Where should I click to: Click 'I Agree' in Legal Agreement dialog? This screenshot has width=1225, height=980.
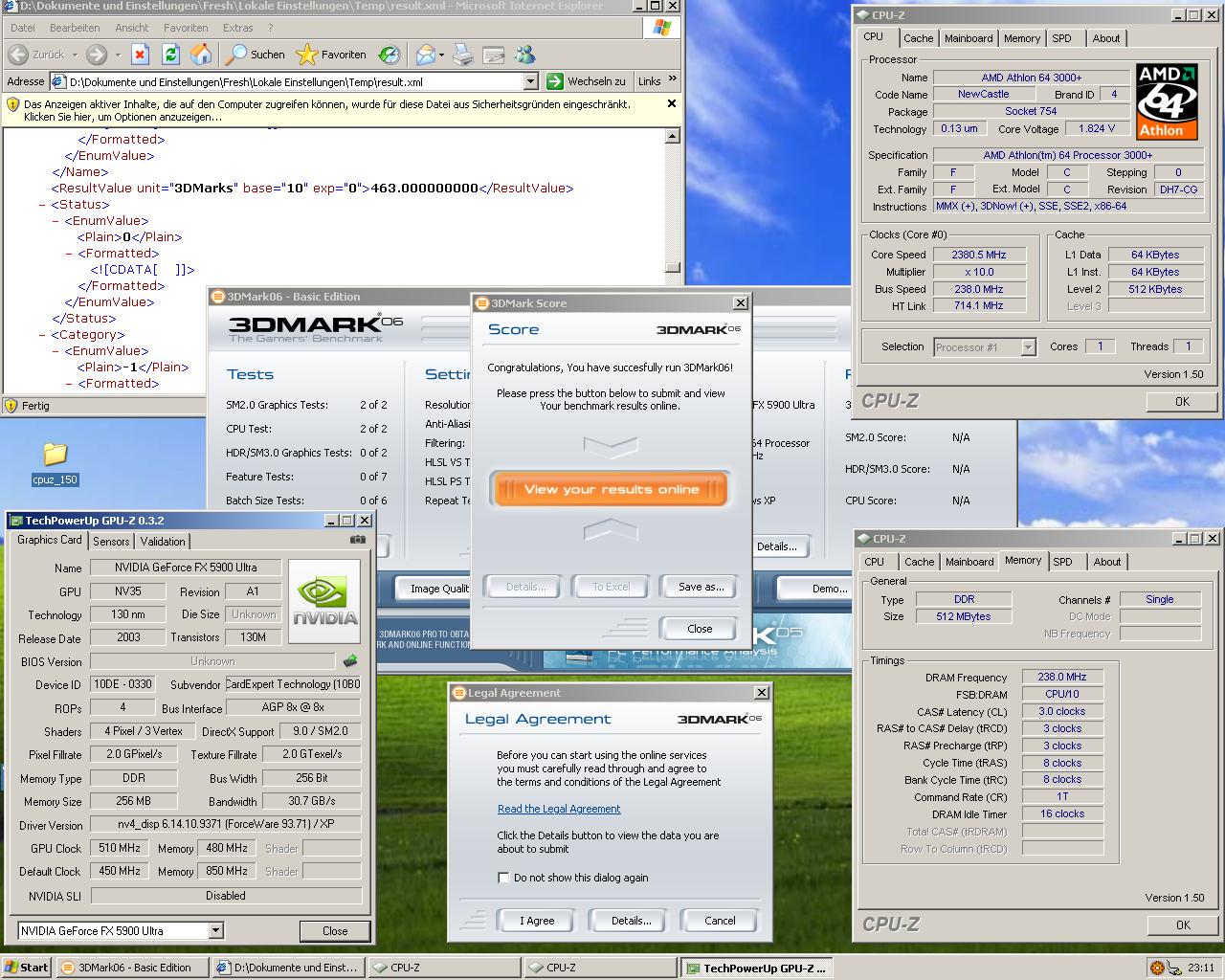tap(537, 921)
